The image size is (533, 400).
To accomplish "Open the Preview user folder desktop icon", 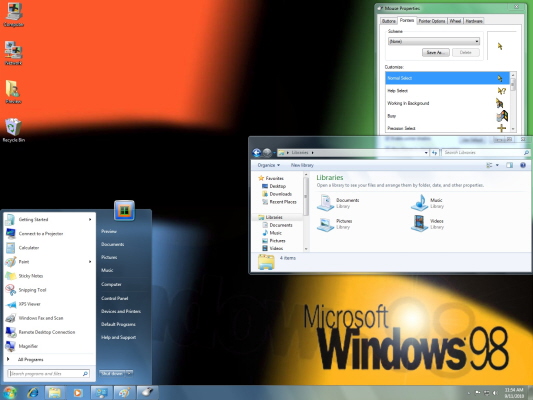I will point(13,91).
